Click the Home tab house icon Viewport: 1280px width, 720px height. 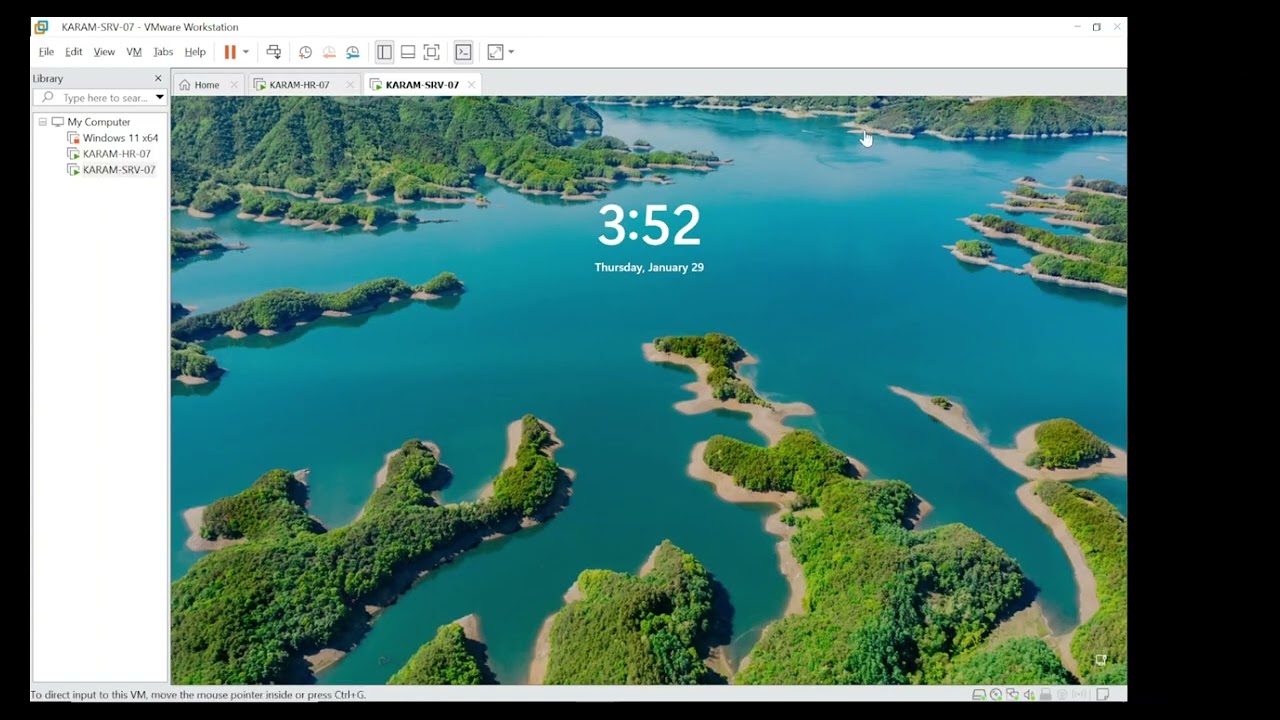(185, 85)
